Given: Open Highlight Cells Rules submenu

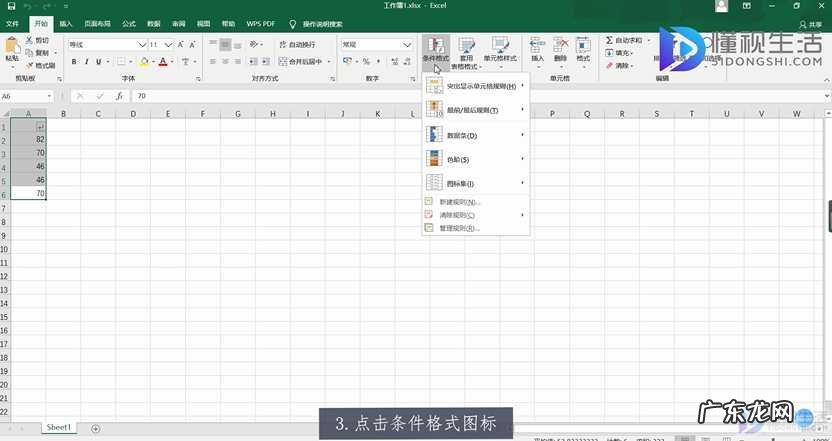Looking at the screenshot, I should tap(476, 85).
